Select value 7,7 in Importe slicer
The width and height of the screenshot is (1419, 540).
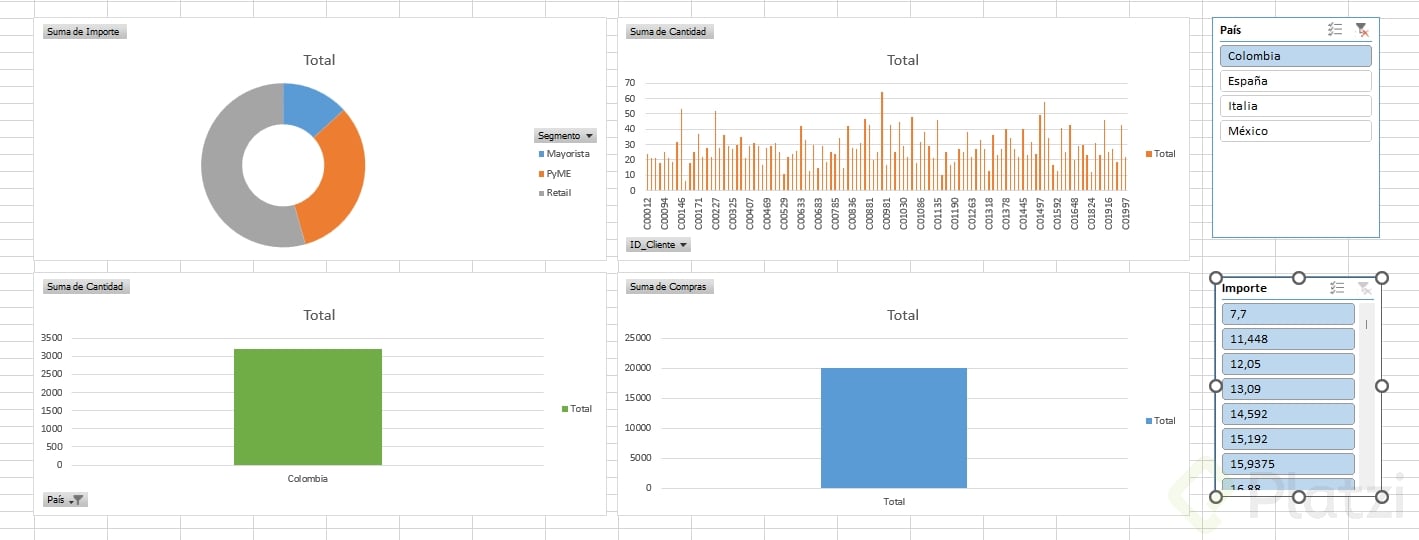1288,314
